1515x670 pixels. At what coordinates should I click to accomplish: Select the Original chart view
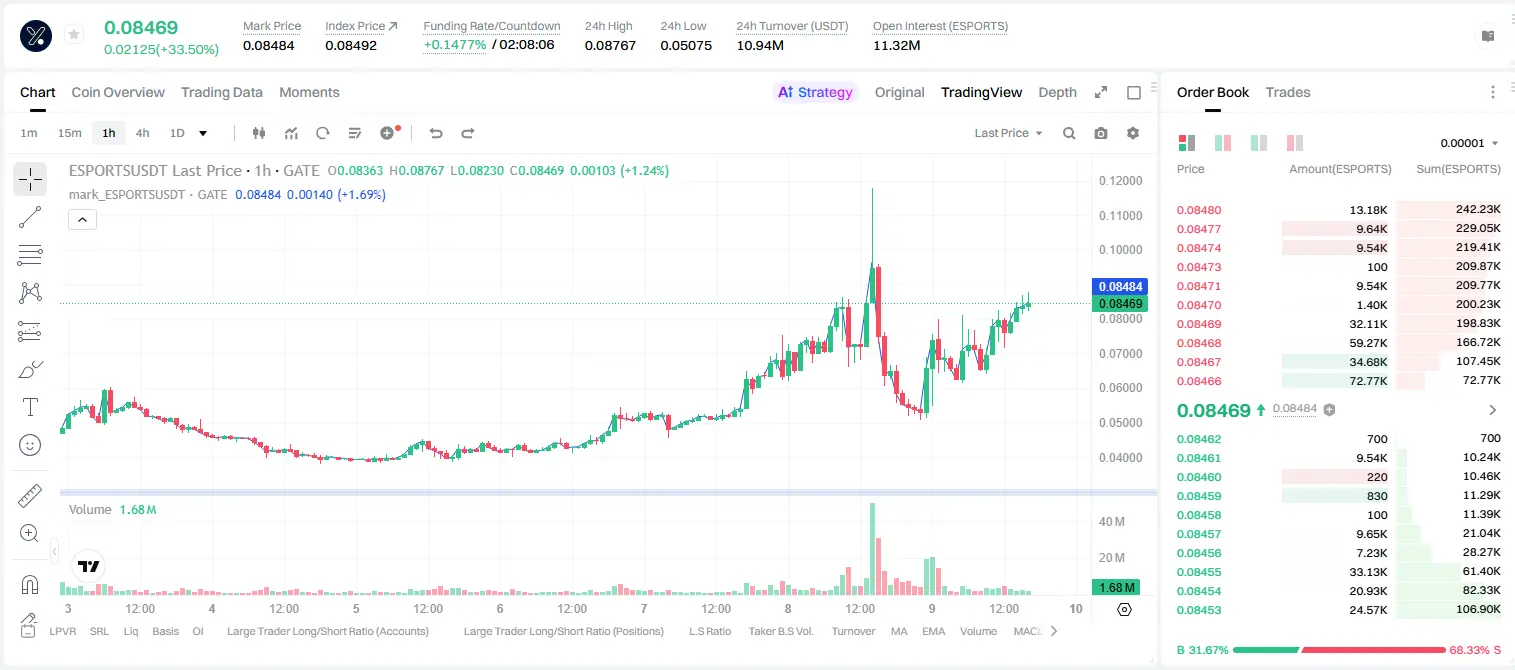pos(900,92)
